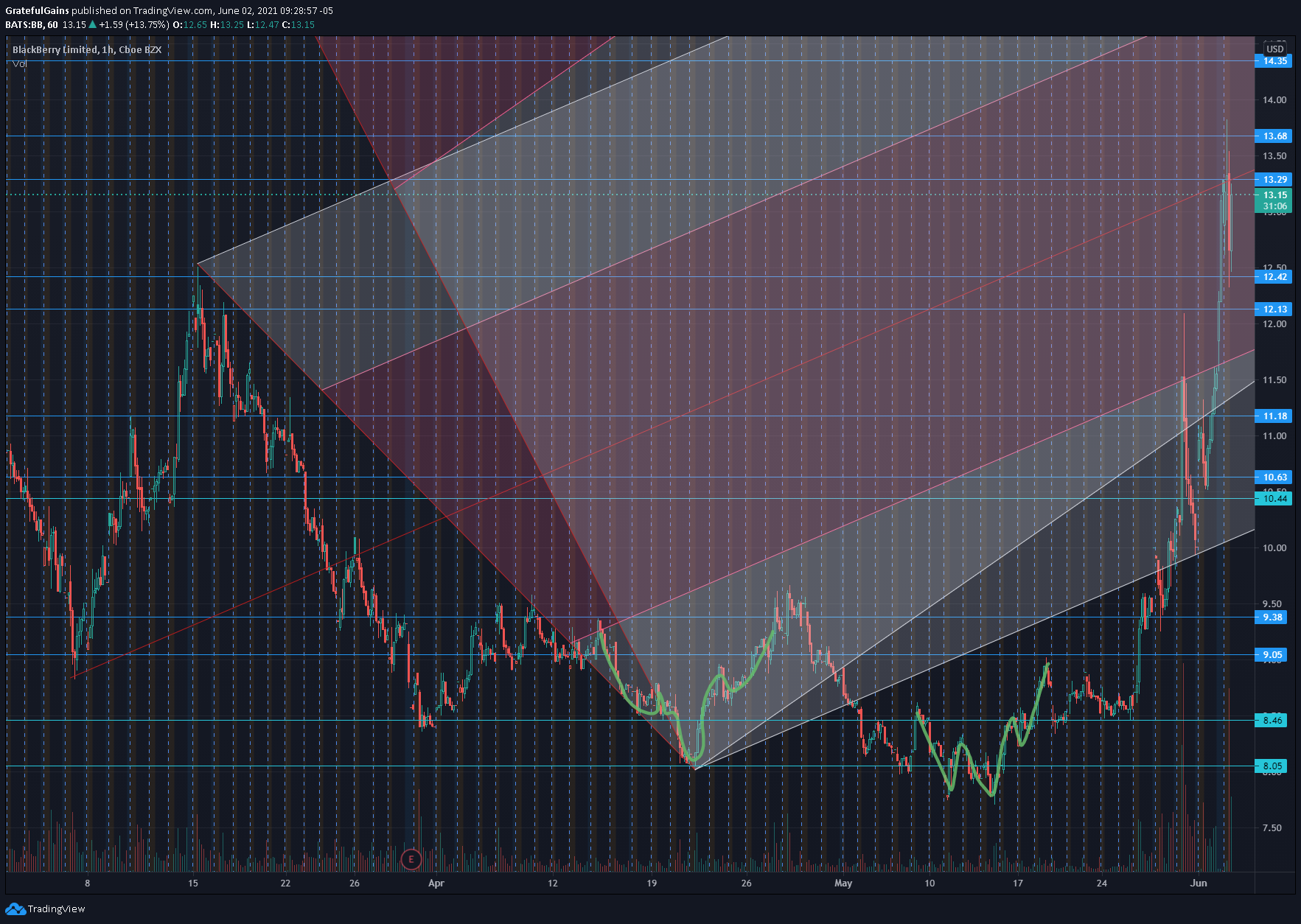Select the 11.18 price level label

pos(1273,416)
